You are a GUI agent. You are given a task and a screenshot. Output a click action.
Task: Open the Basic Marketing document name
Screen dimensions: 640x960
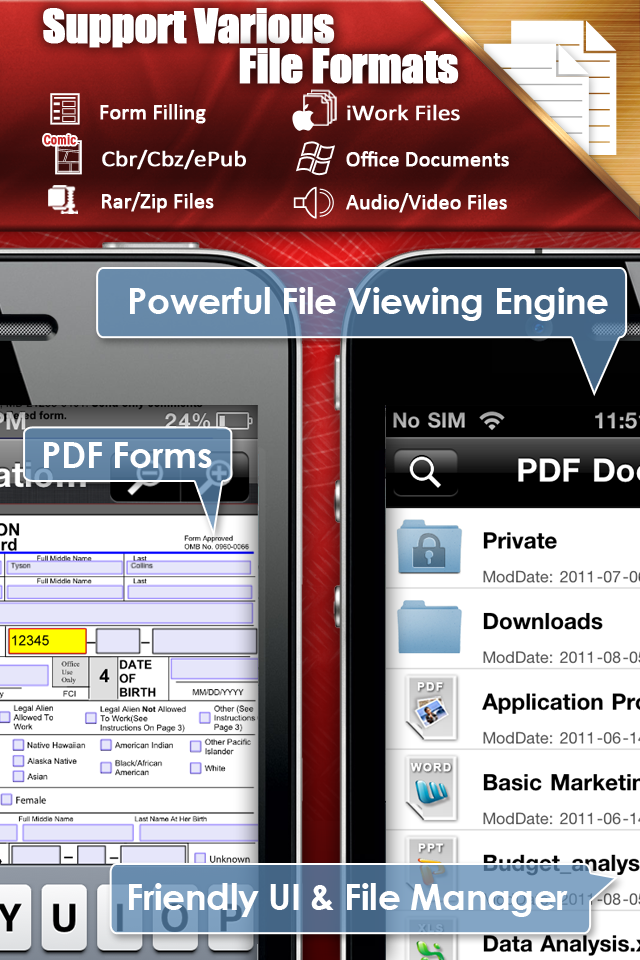click(x=561, y=782)
